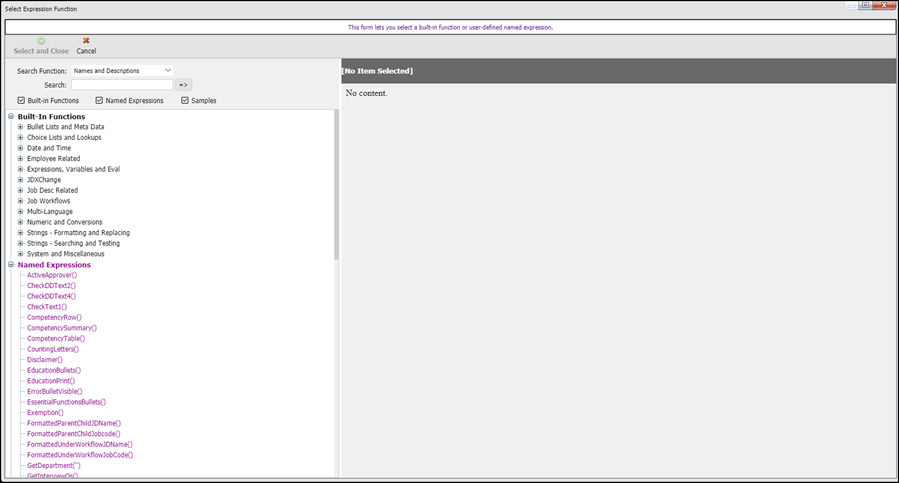Expand the Strings - Searching and Testing category
Screen dimensions: 899x483
click(20, 243)
